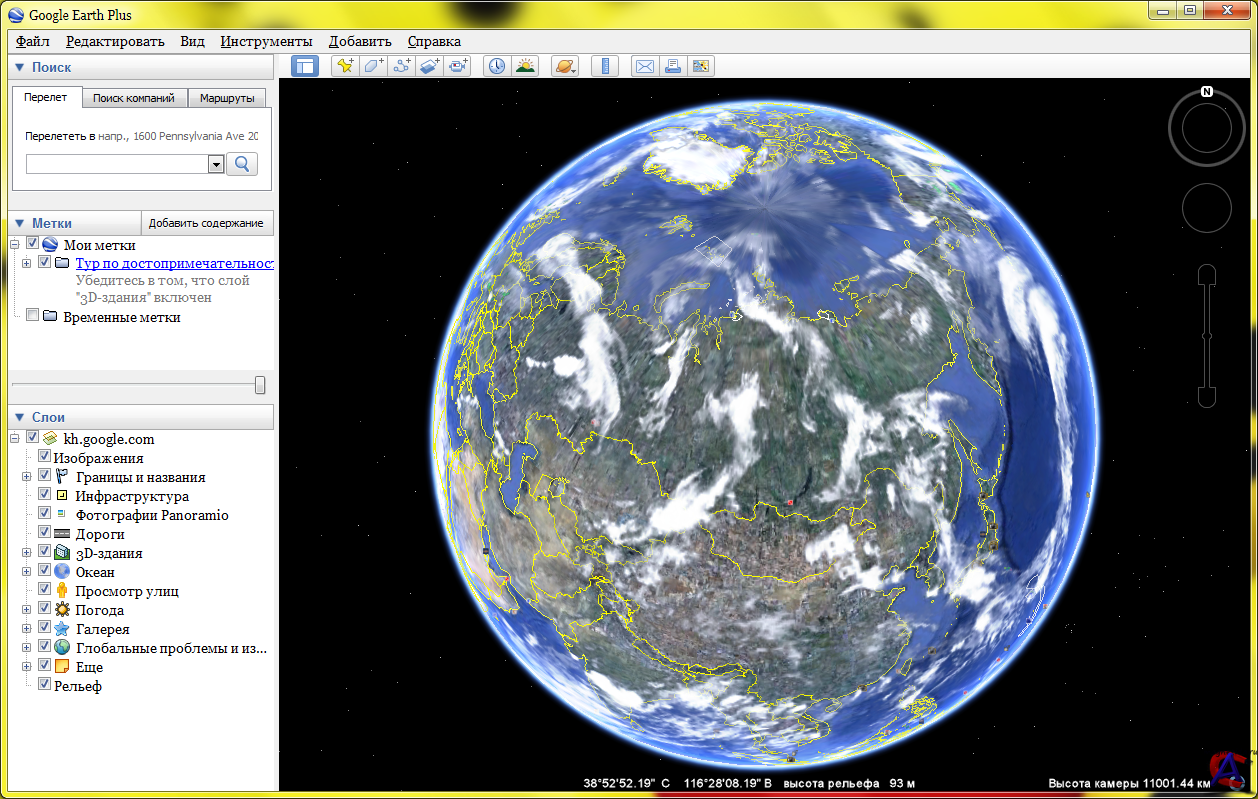This screenshot has width=1258, height=799.
Task: Click the Добавить содержание button
Action: [206, 223]
